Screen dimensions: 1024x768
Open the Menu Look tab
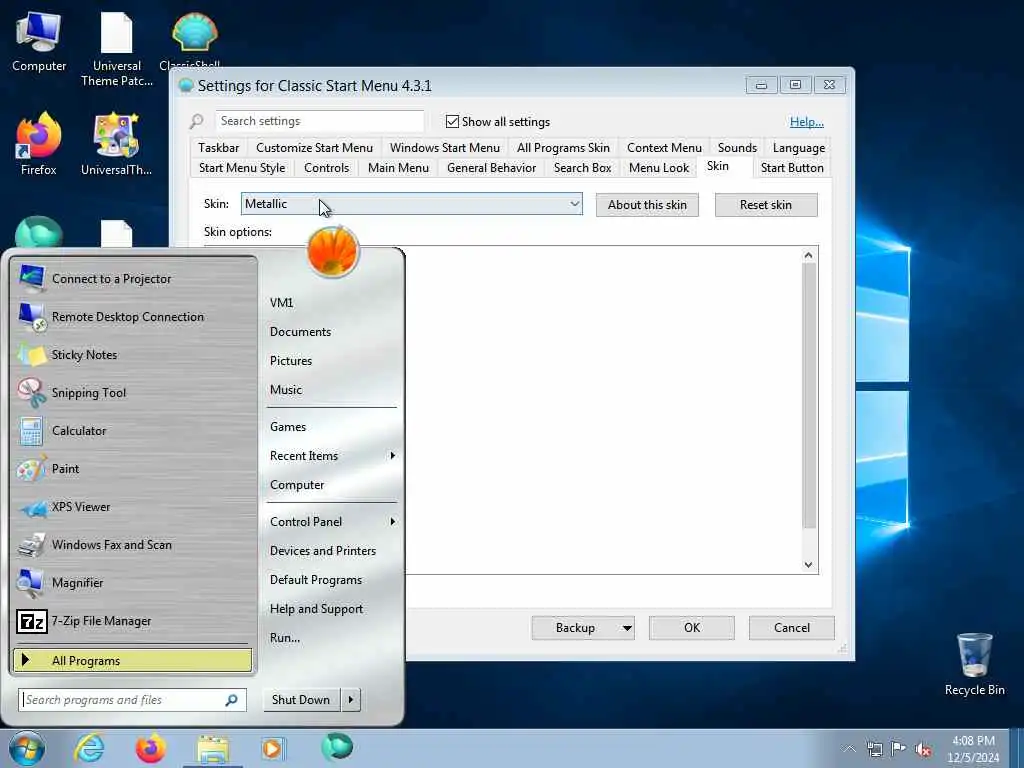click(x=658, y=168)
